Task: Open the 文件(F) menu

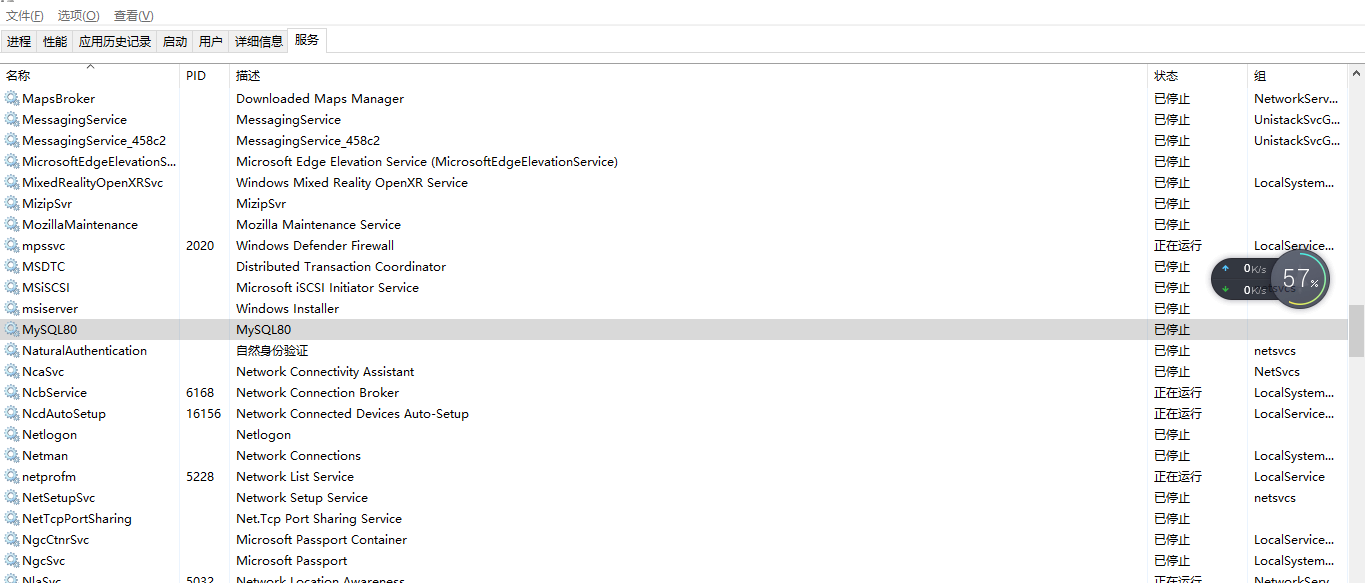Action: coord(25,15)
